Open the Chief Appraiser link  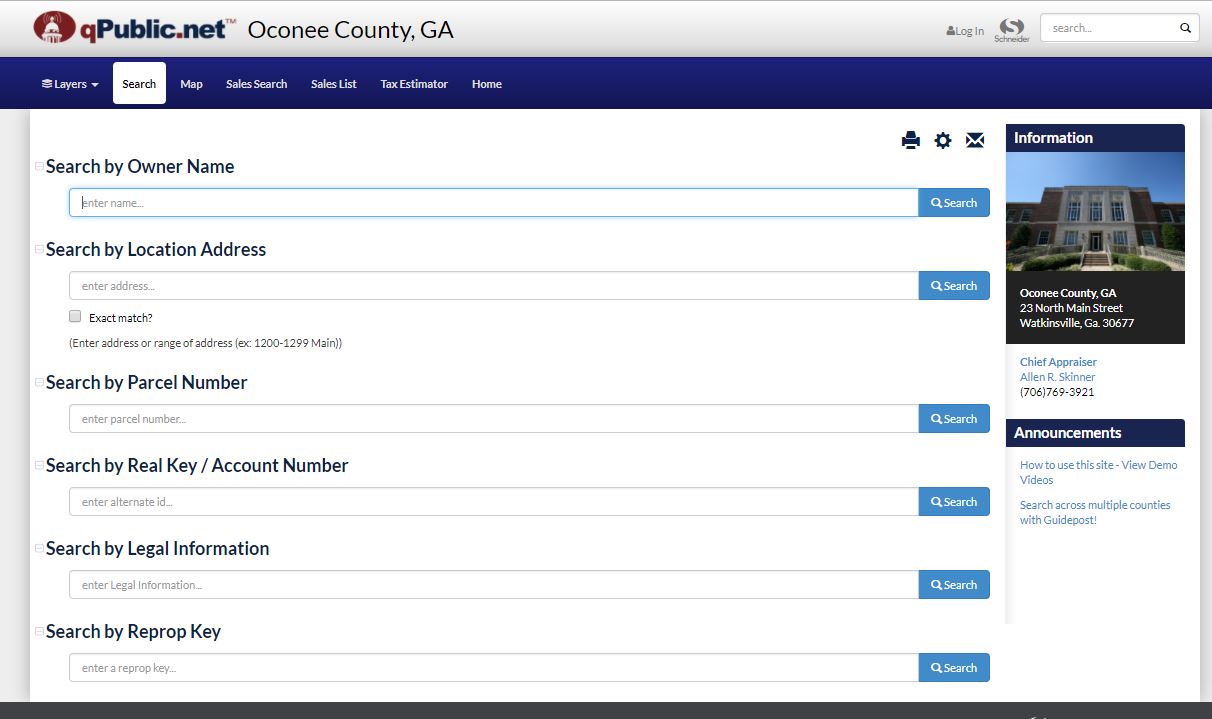tap(1058, 362)
